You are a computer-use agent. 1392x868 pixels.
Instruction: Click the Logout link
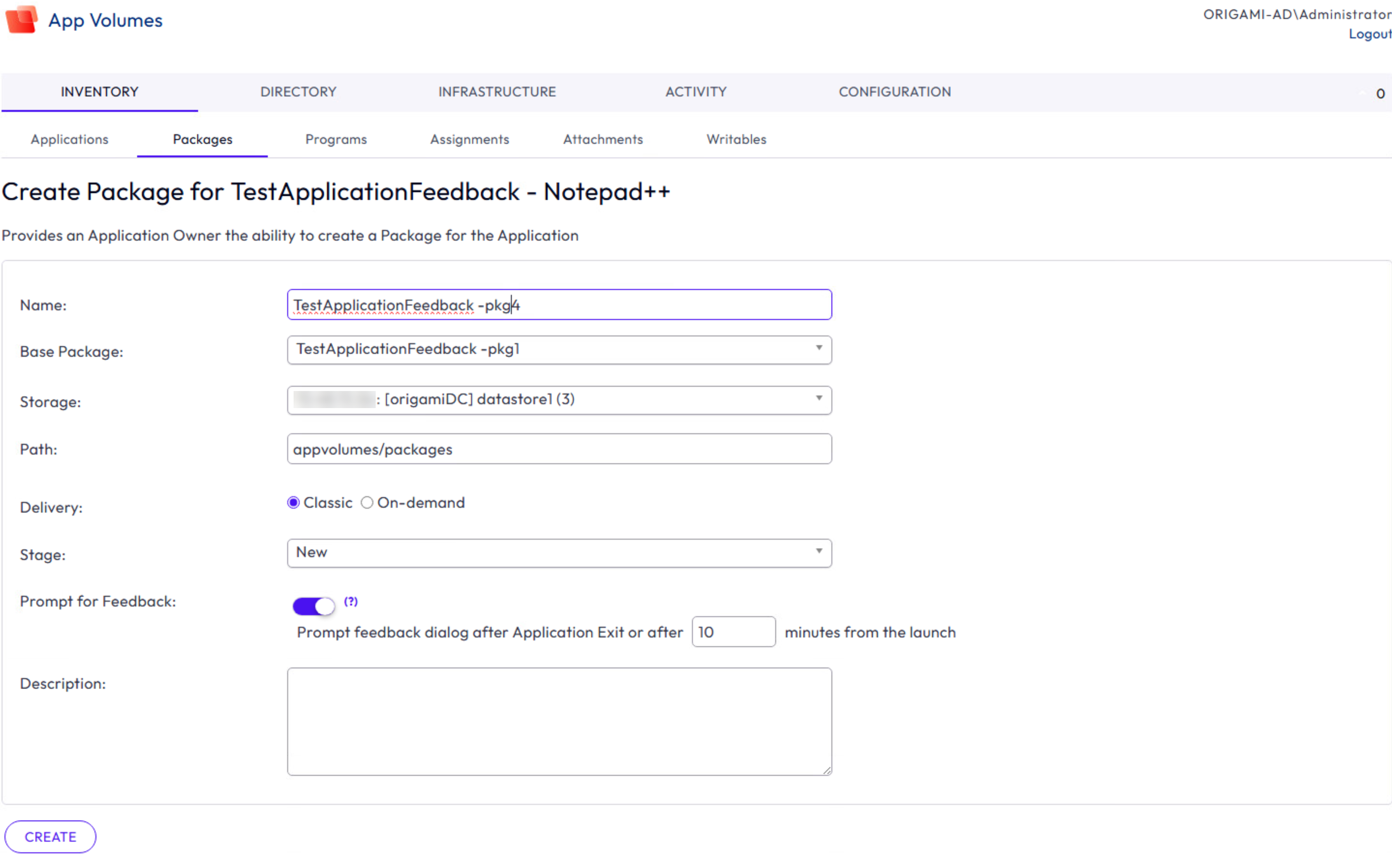(x=1370, y=34)
